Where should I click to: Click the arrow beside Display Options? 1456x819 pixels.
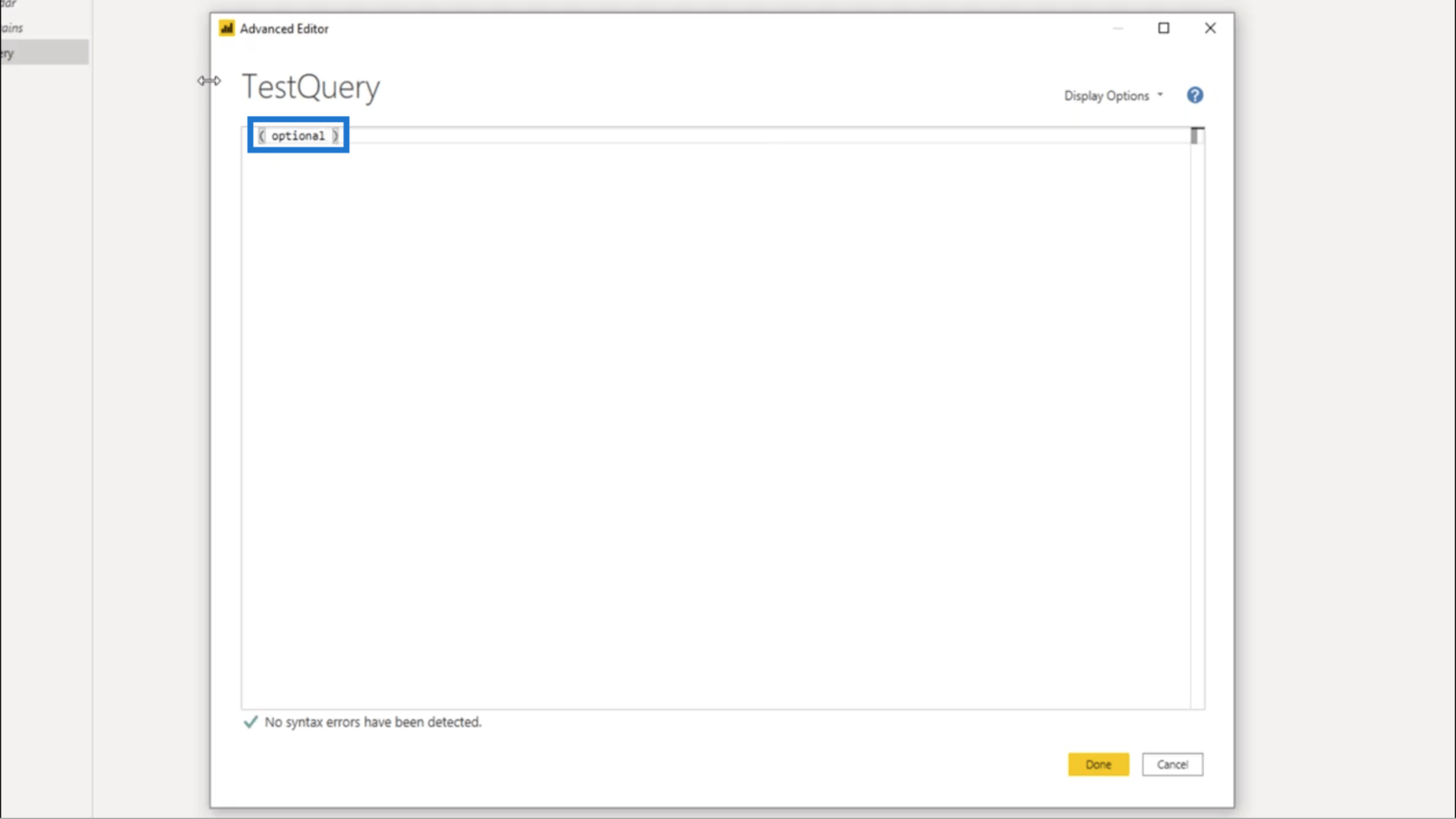1160,95
